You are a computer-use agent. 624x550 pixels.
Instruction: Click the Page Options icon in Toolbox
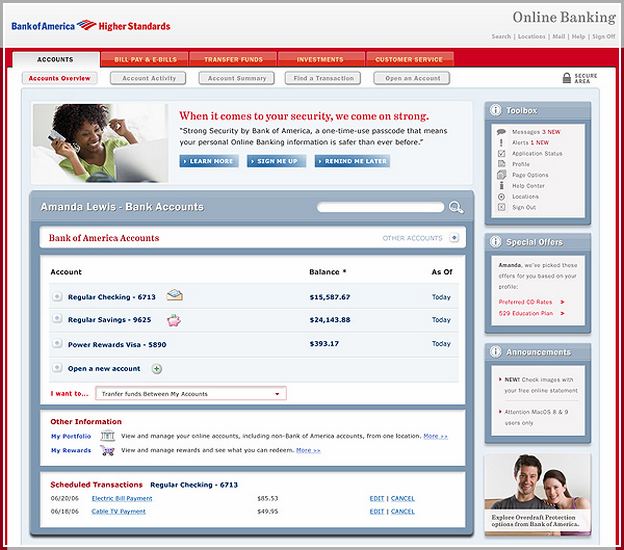501,175
